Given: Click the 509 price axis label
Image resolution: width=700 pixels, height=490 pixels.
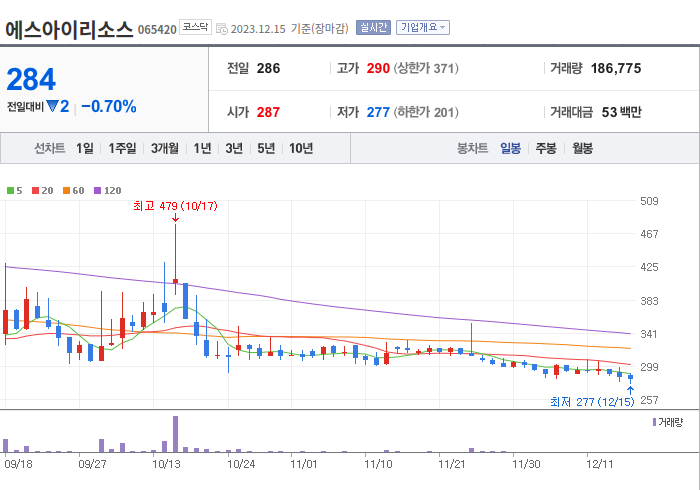Looking at the screenshot, I should (x=649, y=201).
